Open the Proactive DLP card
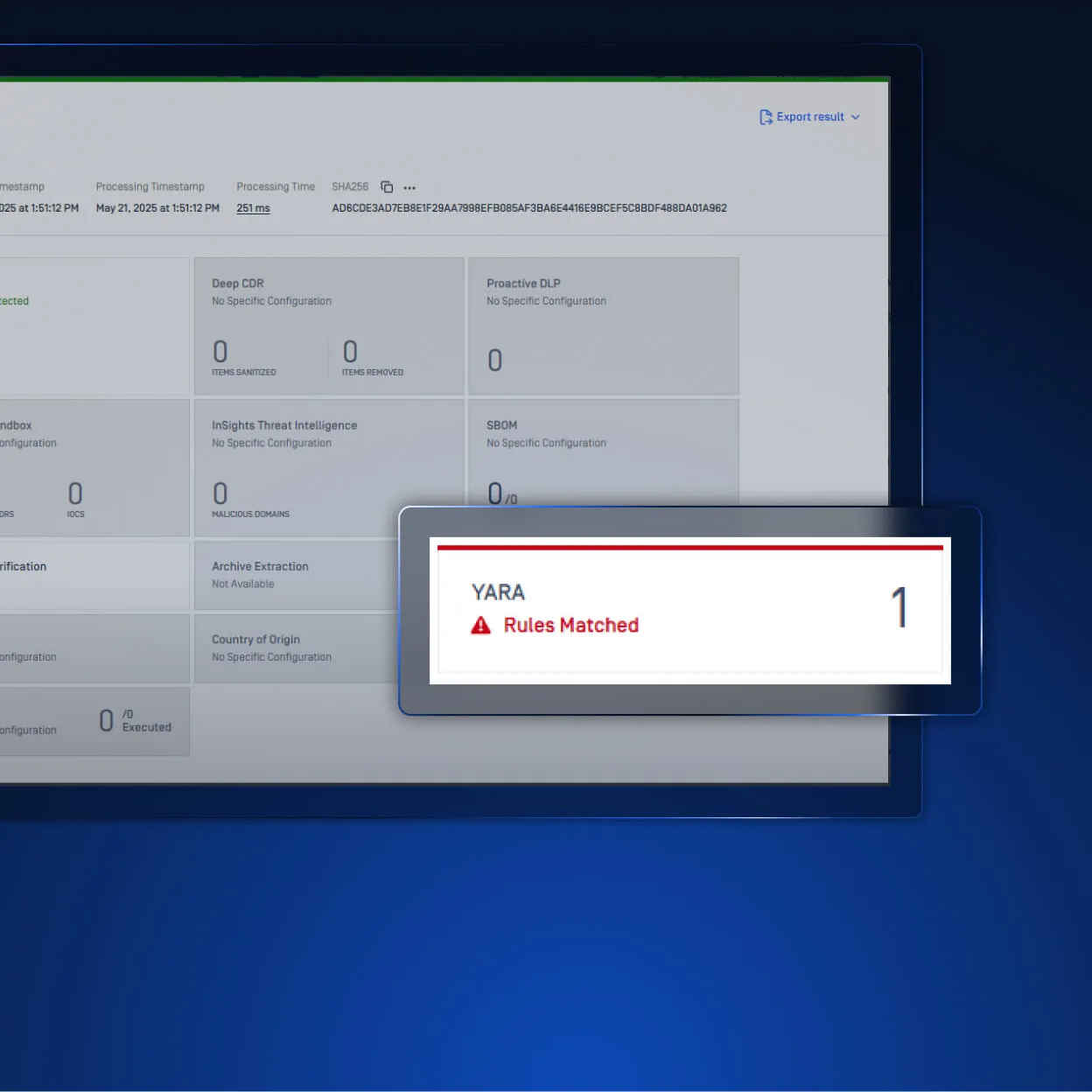 point(603,325)
